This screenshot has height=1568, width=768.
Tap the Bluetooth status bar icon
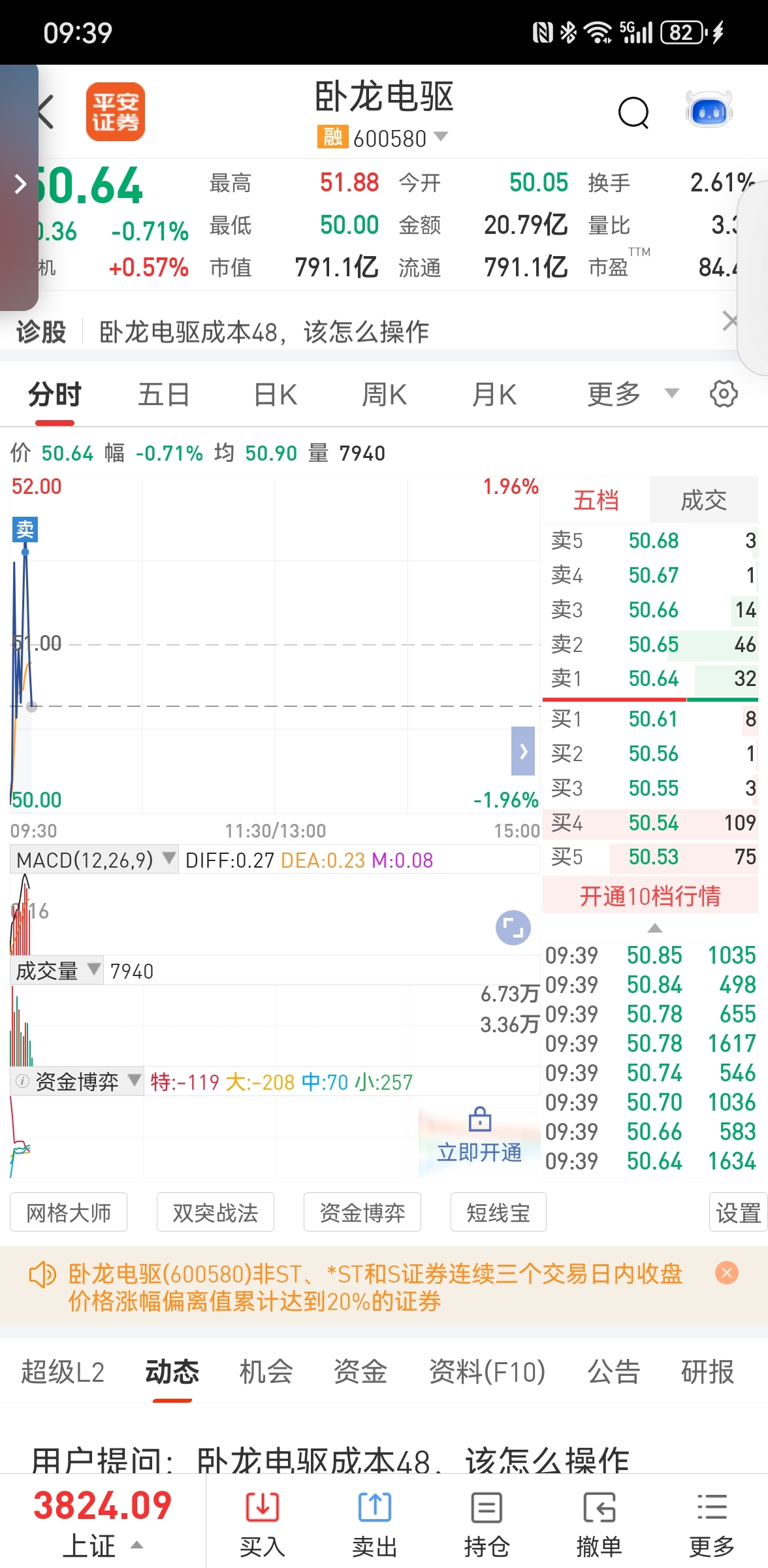pyautogui.click(x=569, y=32)
